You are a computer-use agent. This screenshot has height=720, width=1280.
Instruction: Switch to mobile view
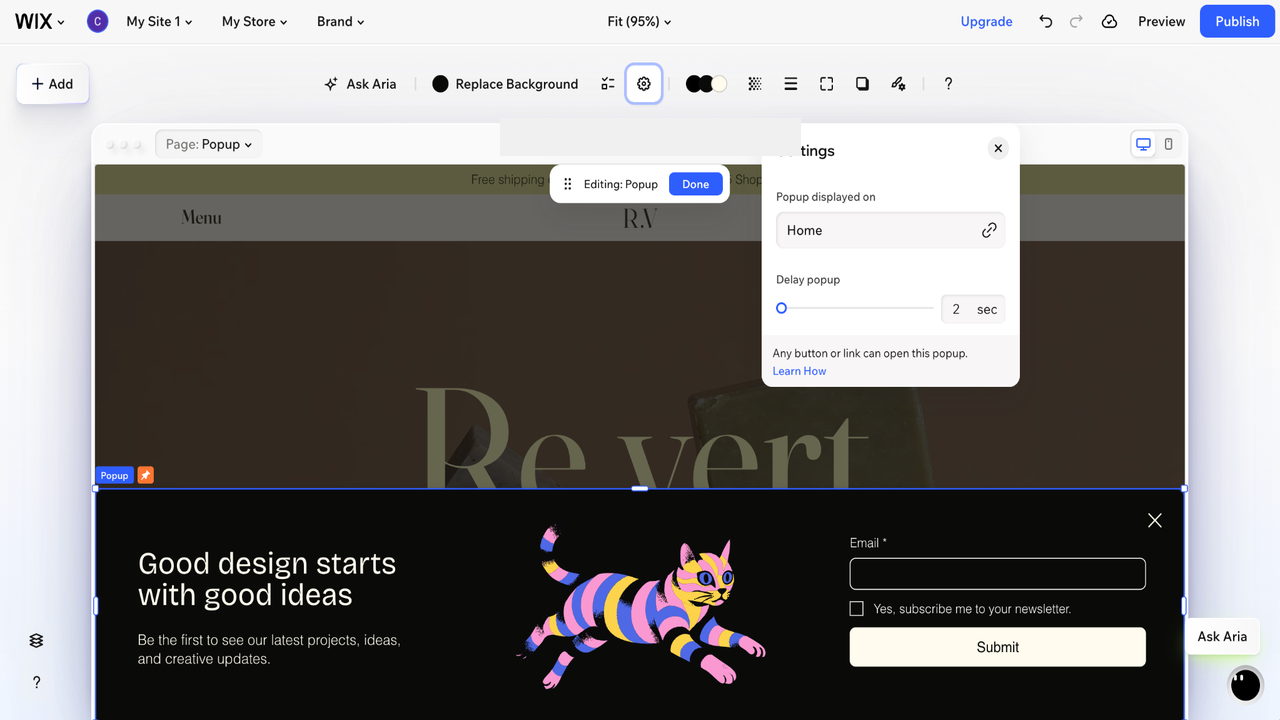1168,144
